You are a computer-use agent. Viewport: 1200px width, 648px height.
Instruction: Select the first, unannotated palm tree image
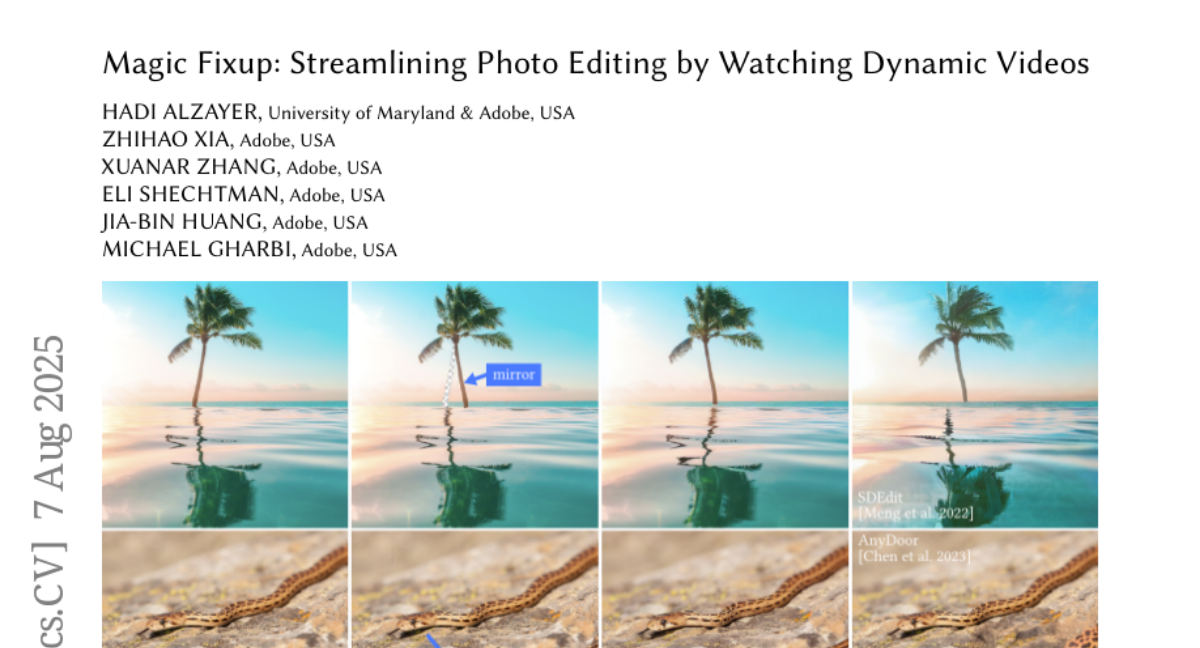pos(225,404)
